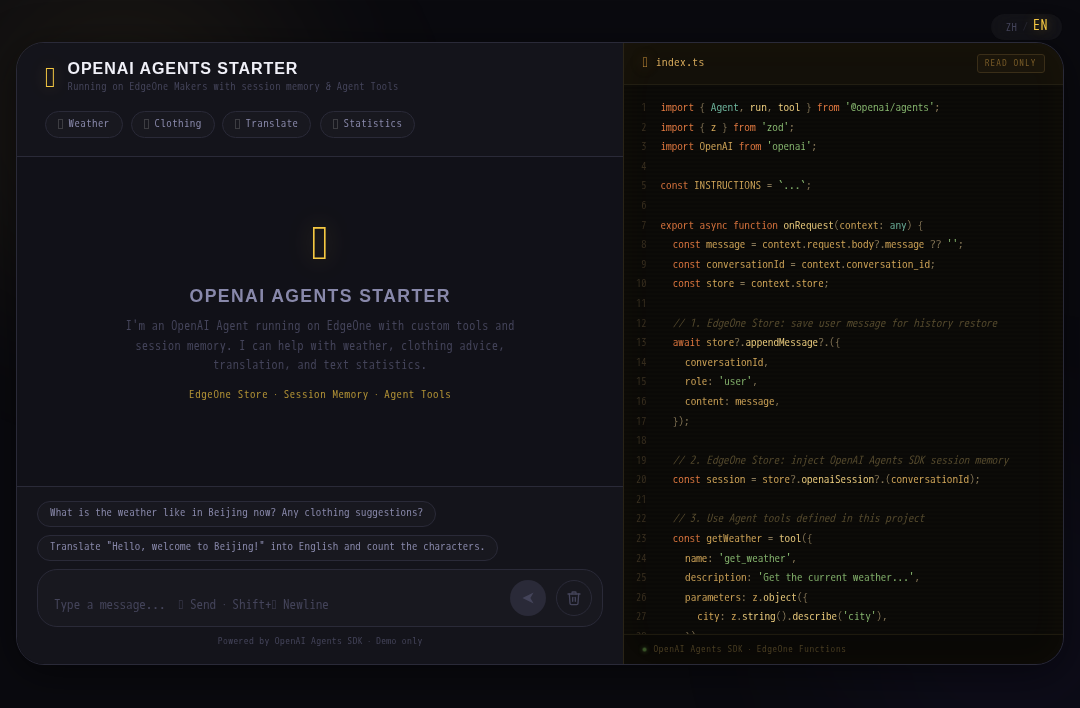The width and height of the screenshot is (1080, 708).
Task: Click 'Powered by OpenAI Agents SDK' footer text
Action: [320, 641]
